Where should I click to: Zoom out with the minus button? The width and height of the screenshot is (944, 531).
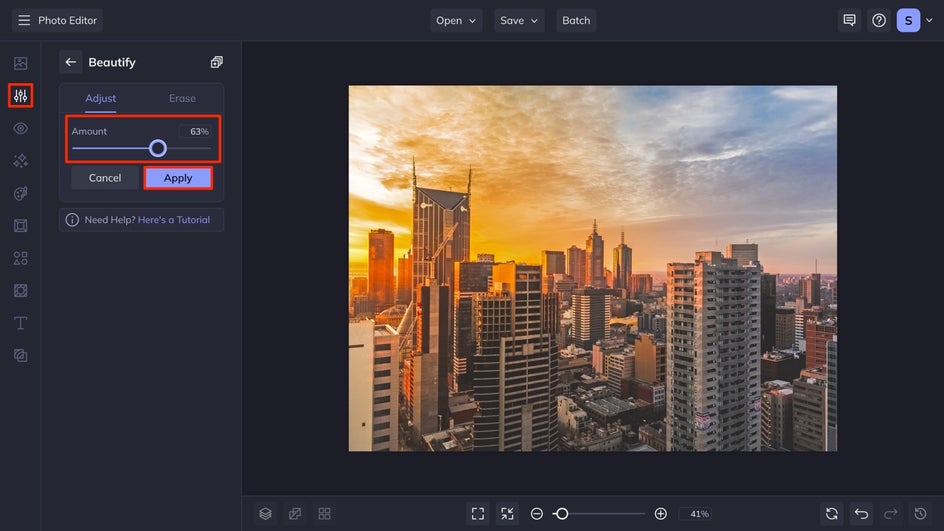pyautogui.click(x=537, y=514)
